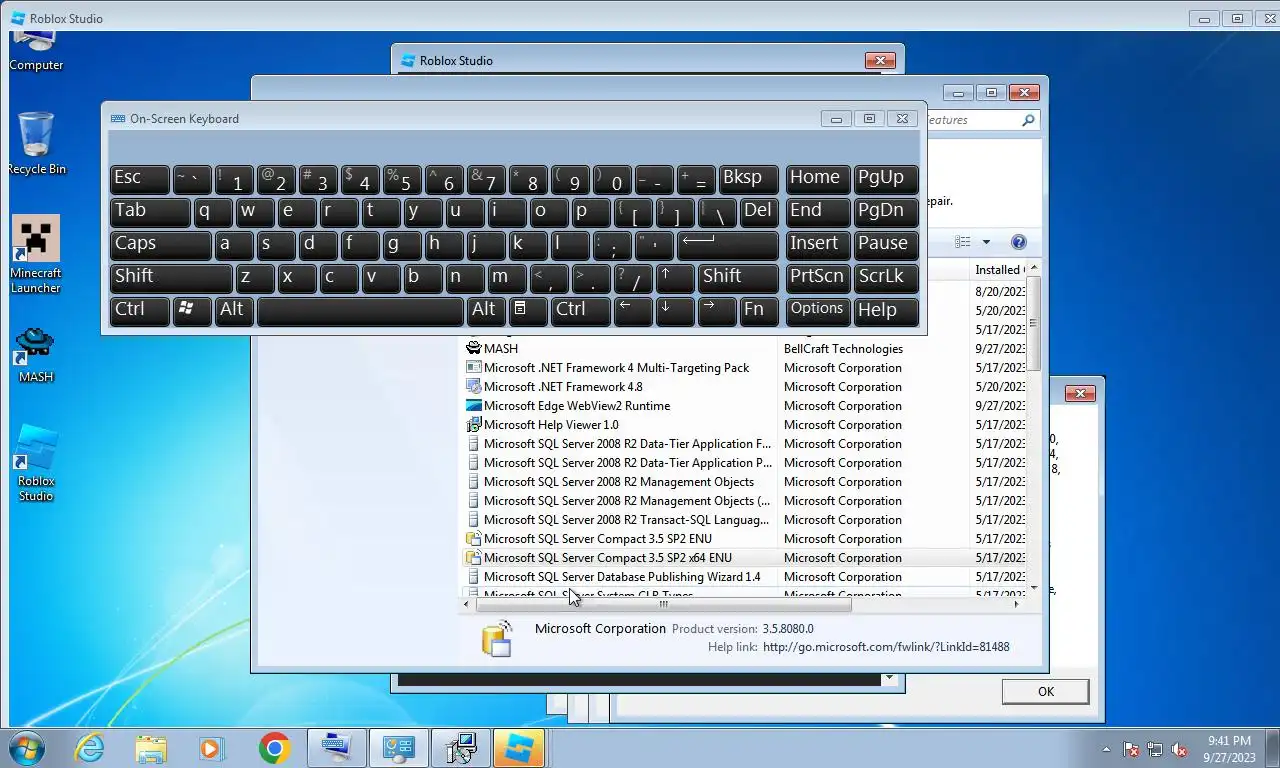Open the Action Center flag tray icon
The height and width of the screenshot is (768, 1280).
point(1131,749)
